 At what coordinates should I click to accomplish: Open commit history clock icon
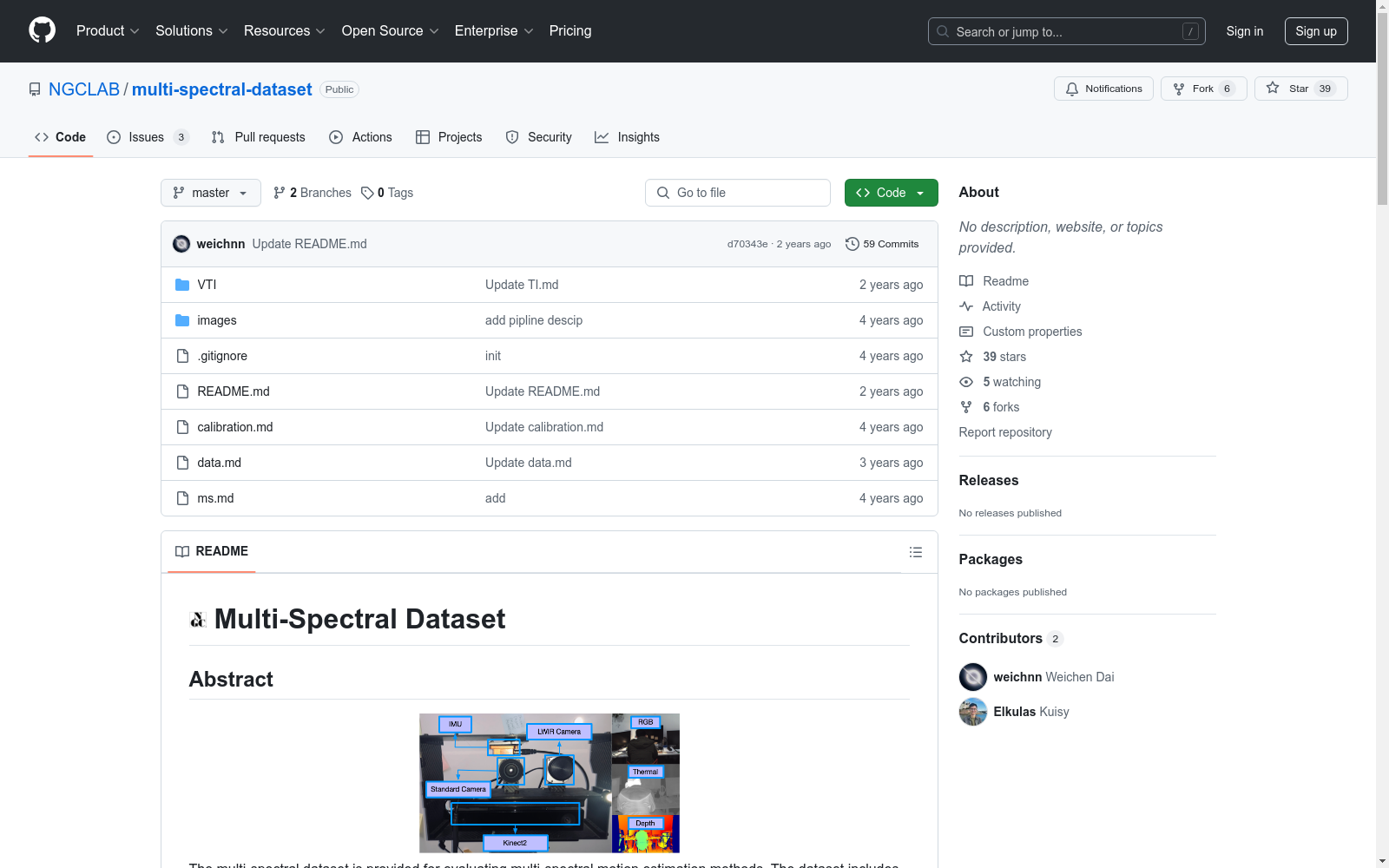point(852,244)
